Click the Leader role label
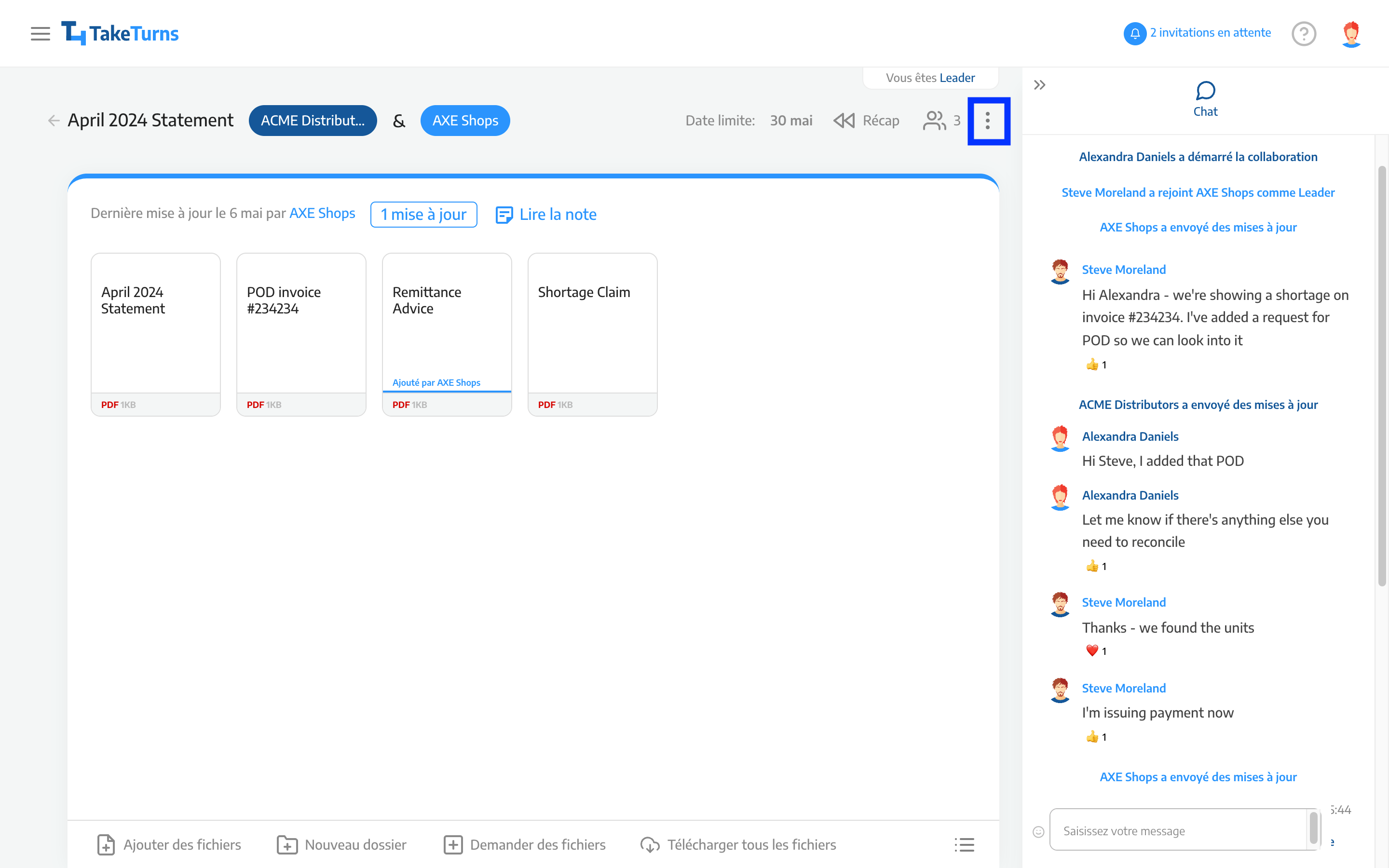Viewport: 1389px width, 868px height. click(957, 78)
